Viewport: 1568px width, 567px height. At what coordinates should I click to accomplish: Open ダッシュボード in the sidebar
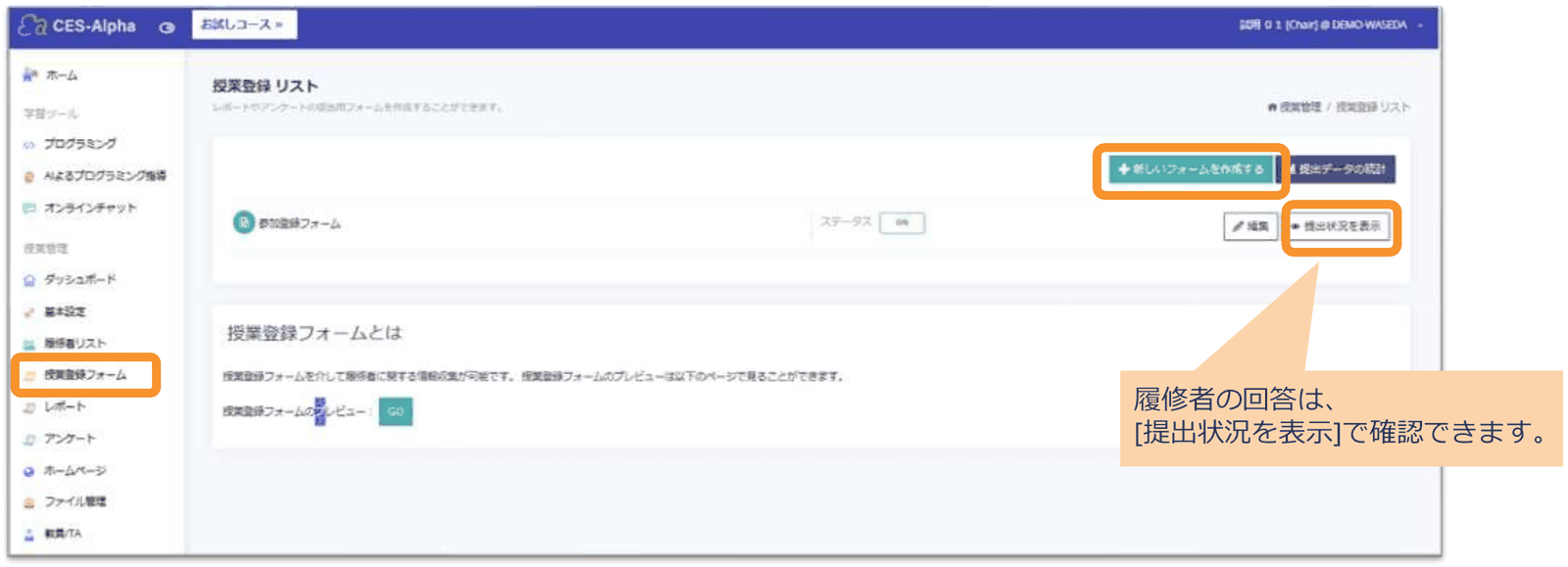(x=79, y=280)
